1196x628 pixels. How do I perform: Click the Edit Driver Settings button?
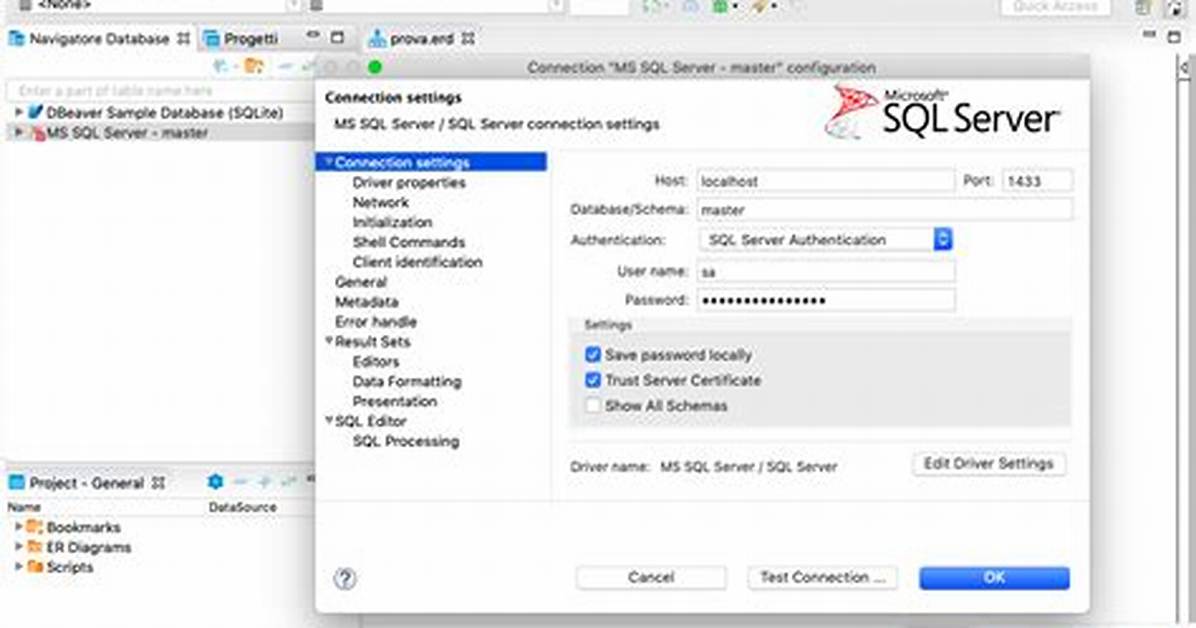click(x=989, y=463)
